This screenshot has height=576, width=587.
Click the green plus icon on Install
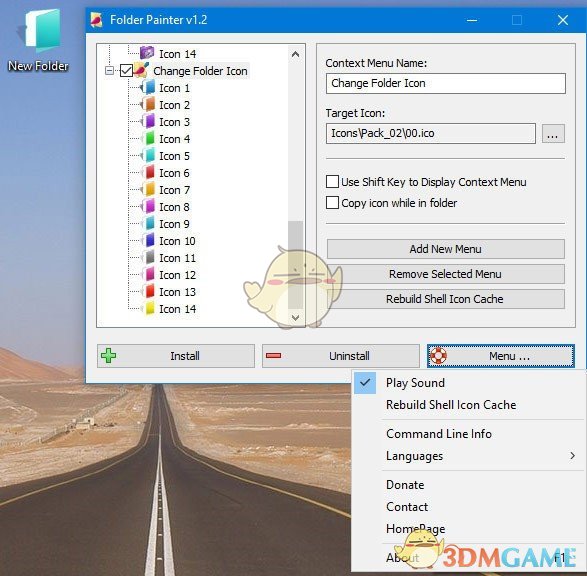[109, 356]
